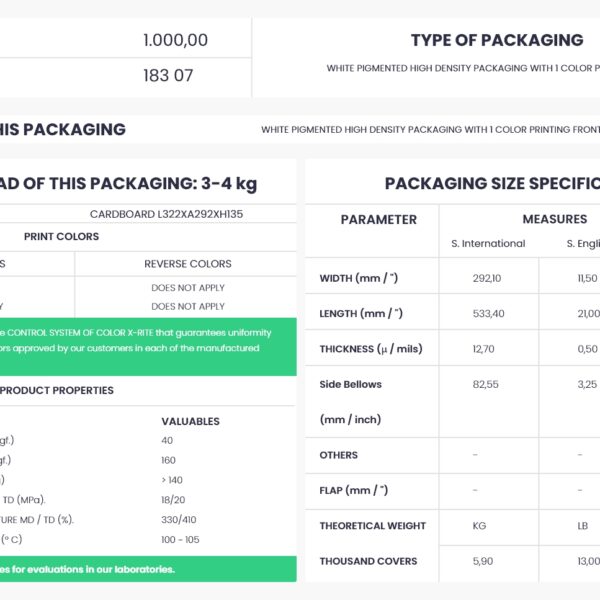
Task: Click the Side Bellows value 82,55
Action: click(485, 384)
